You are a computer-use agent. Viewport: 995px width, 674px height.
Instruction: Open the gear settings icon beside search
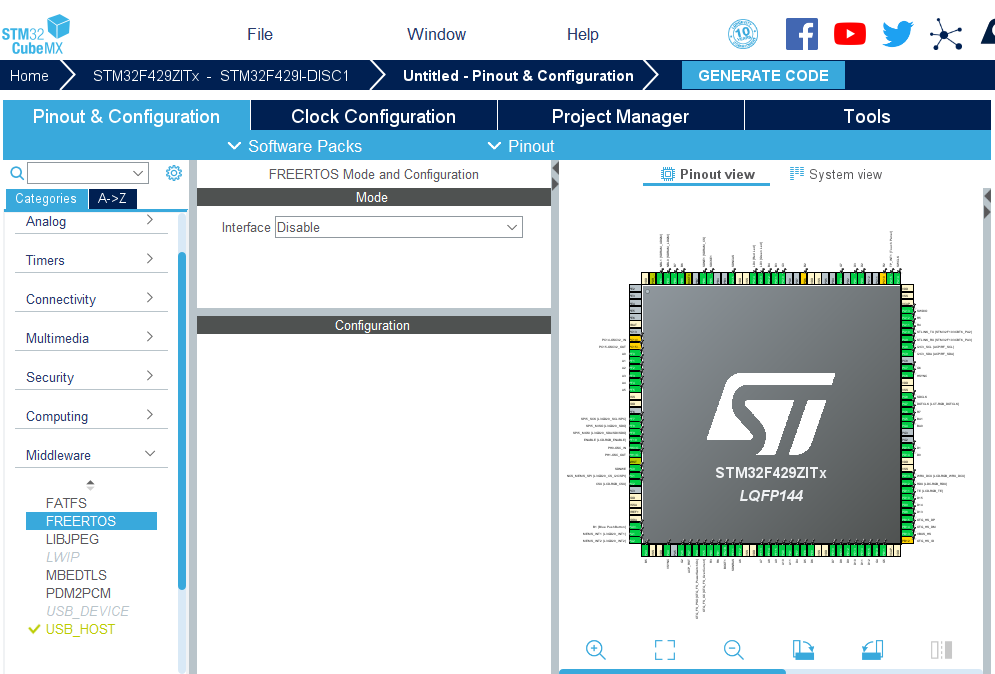coord(174,173)
